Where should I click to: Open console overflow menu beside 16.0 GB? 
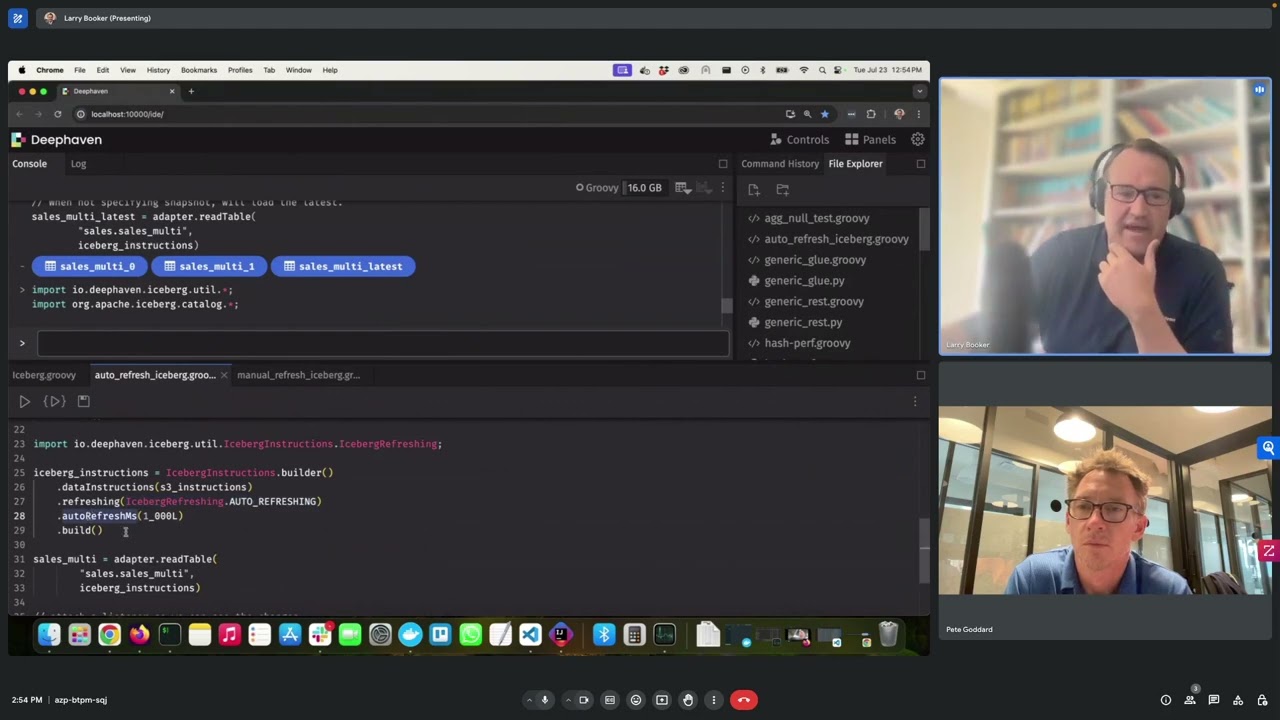coord(723,188)
